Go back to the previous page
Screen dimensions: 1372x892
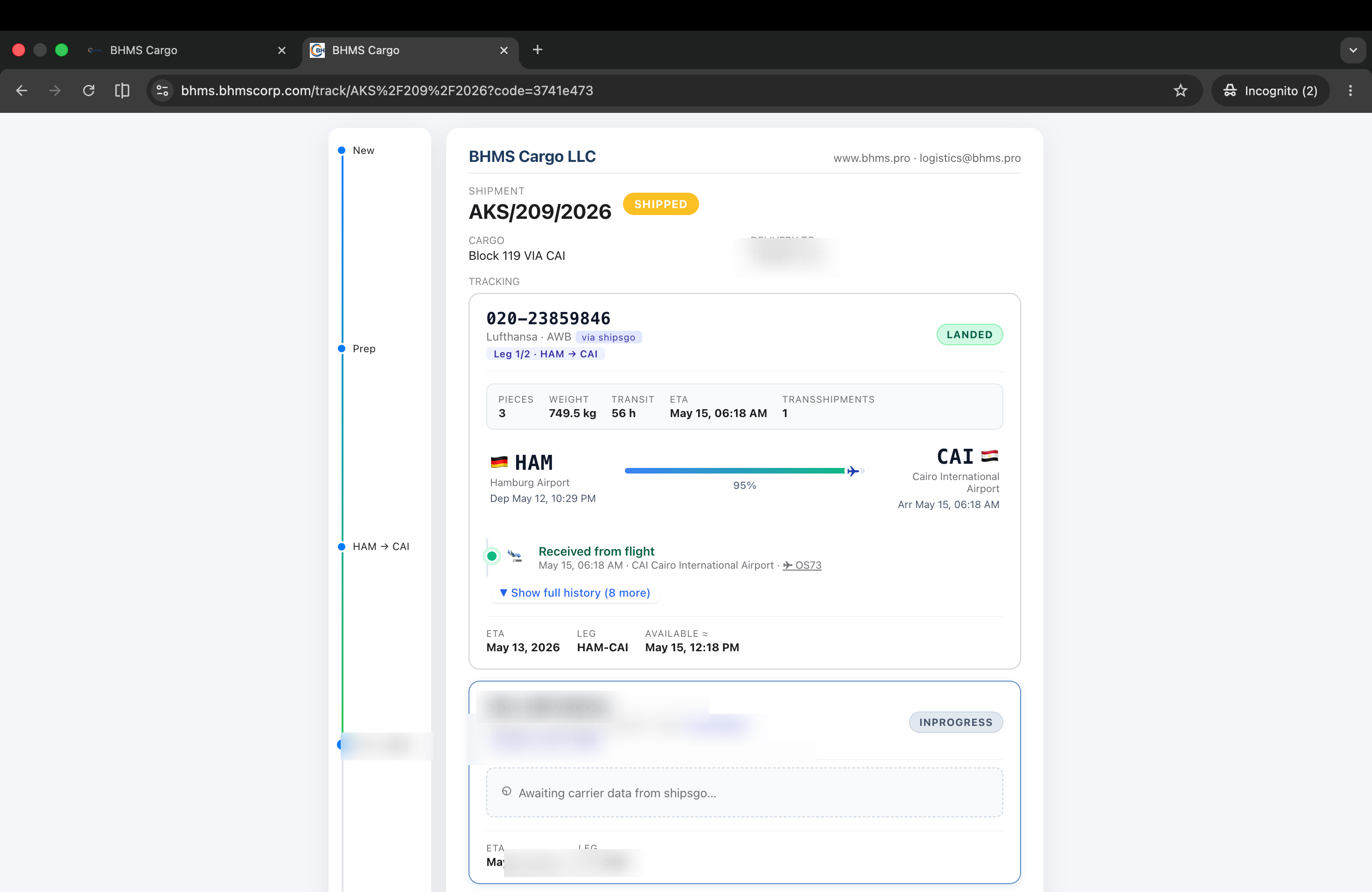pos(21,91)
